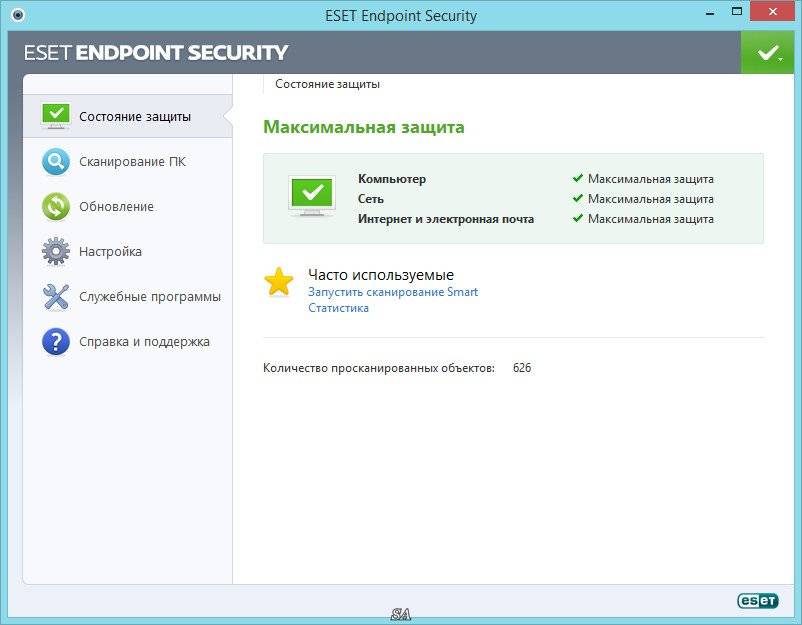Click green checkmark for Интернет и электронная почта
The image size is (802, 625).
578,218
